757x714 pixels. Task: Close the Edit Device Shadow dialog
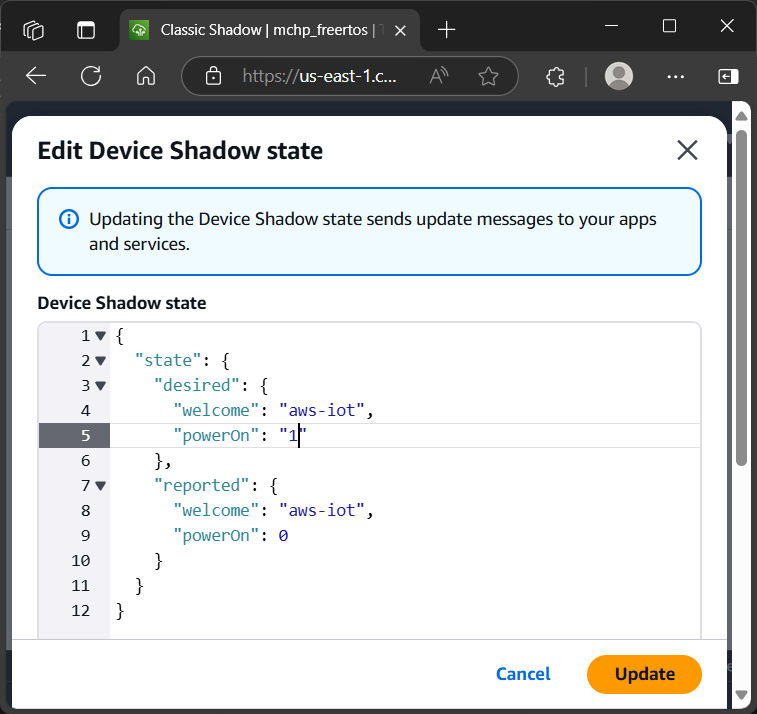687,150
